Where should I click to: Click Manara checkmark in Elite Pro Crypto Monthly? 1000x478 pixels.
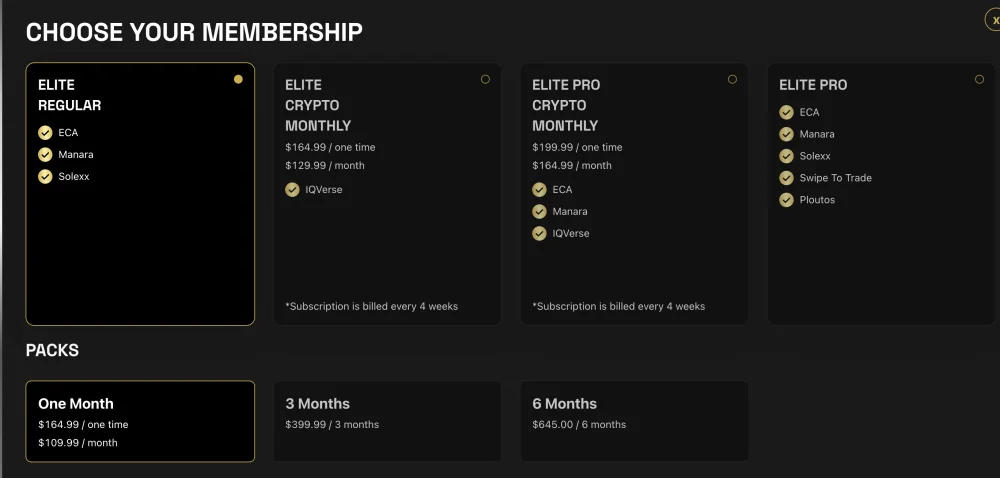540,211
